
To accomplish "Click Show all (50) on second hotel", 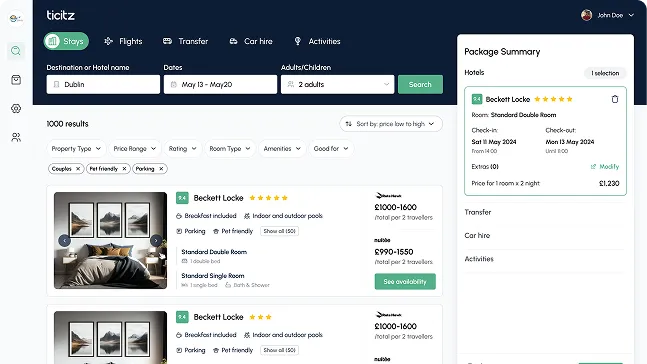I will (279, 350).
